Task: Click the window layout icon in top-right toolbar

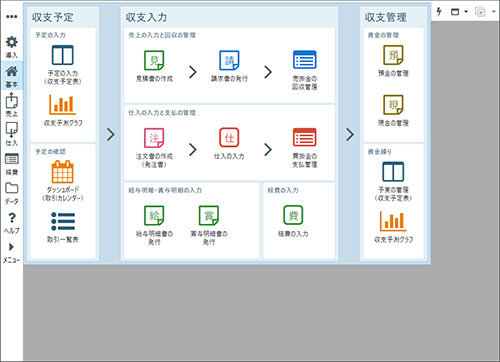Action: (455, 12)
